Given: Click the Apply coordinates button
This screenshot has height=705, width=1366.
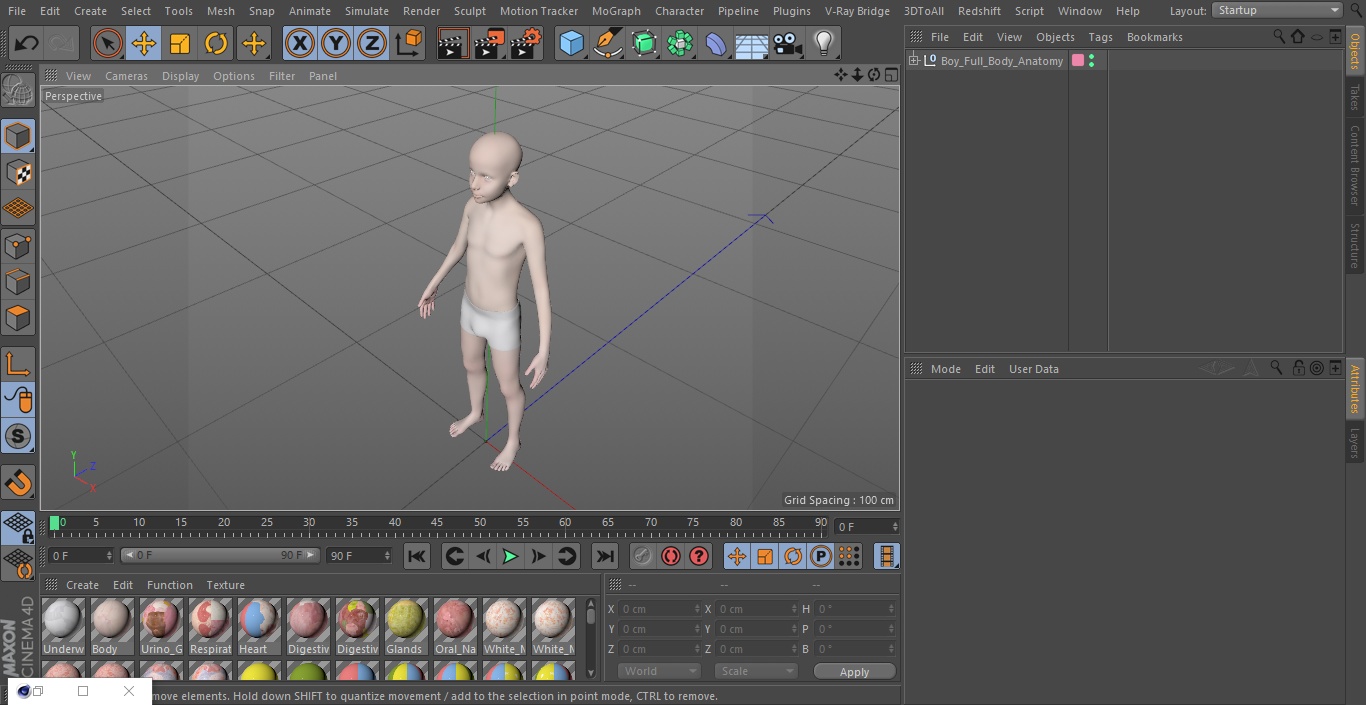Looking at the screenshot, I should pos(854,672).
